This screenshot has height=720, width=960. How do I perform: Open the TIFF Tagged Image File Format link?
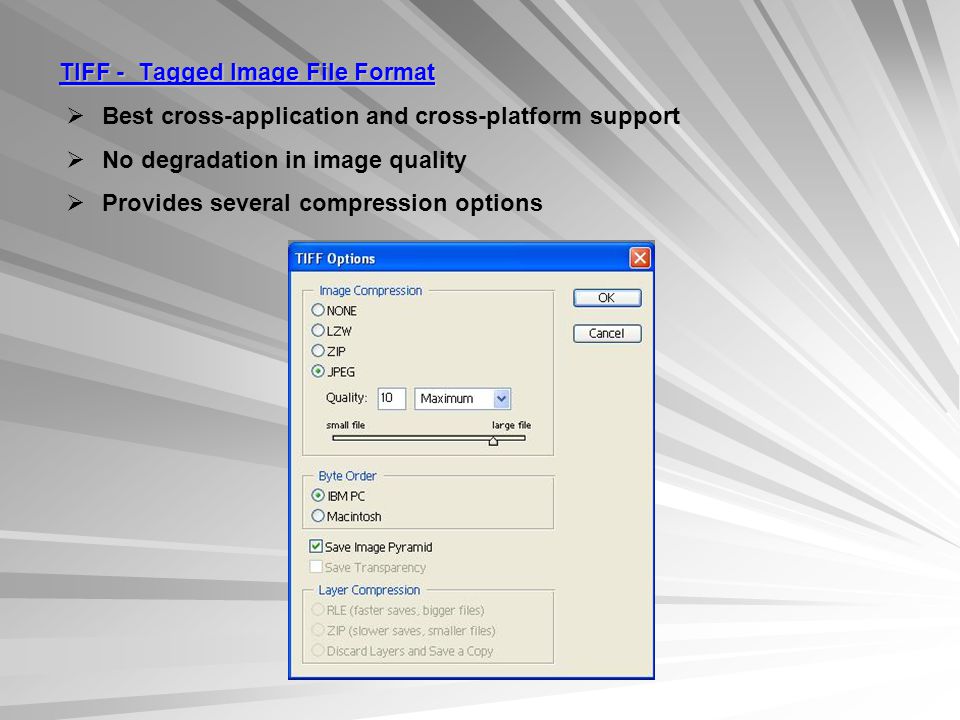tap(247, 72)
